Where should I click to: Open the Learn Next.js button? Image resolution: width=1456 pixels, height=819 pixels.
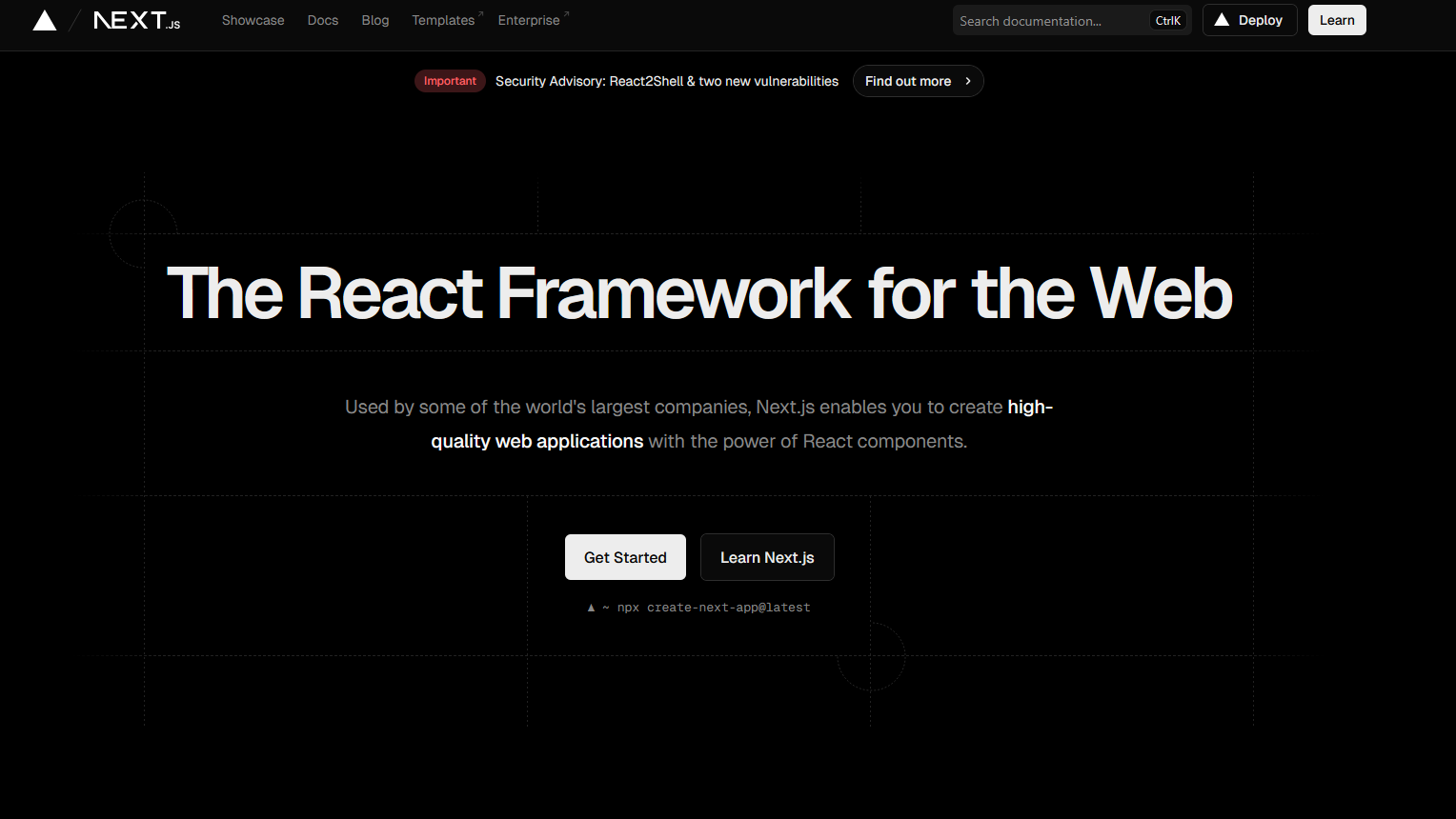pyautogui.click(x=767, y=557)
